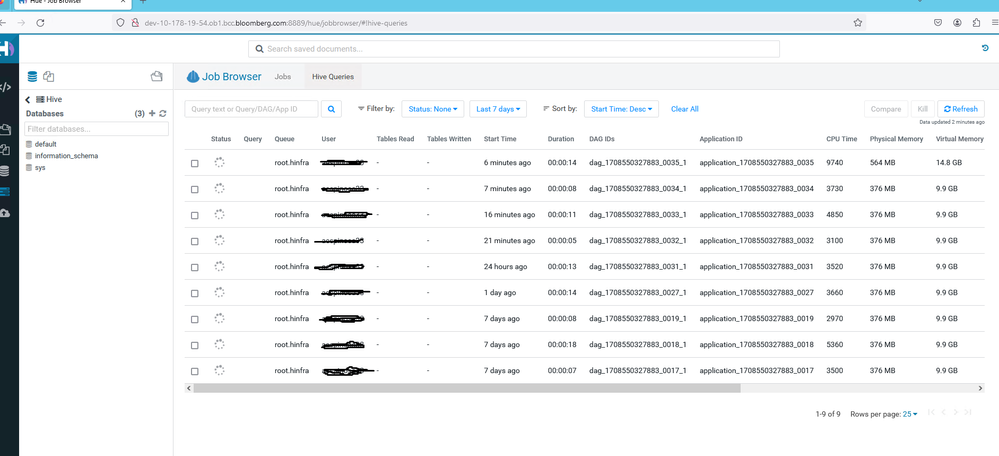Click the Refresh button
The width and height of the screenshot is (999, 456).
click(961, 109)
